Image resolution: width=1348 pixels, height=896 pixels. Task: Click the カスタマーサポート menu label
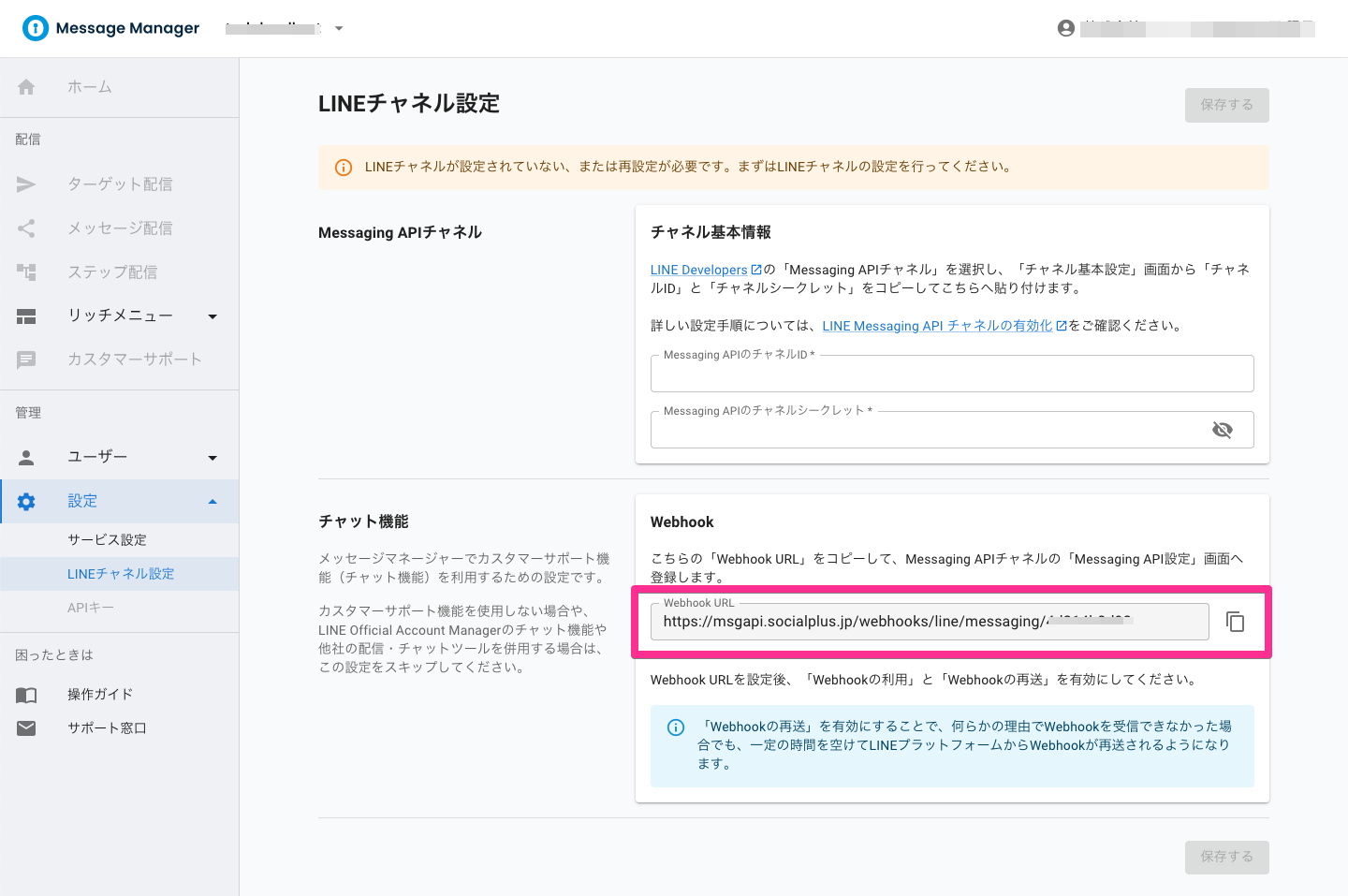tap(135, 360)
